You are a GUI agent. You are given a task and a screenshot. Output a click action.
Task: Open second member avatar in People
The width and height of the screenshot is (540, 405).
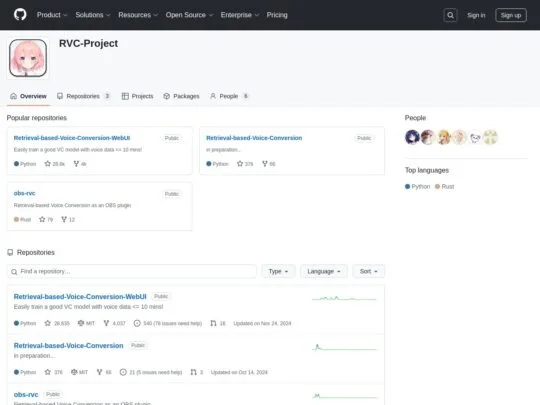pos(428,137)
